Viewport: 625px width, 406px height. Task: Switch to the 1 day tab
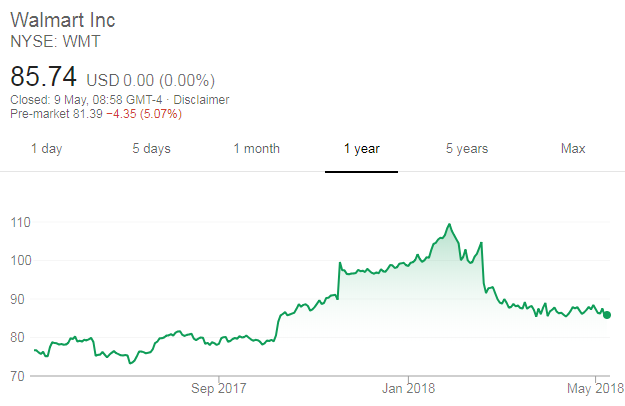(46, 149)
